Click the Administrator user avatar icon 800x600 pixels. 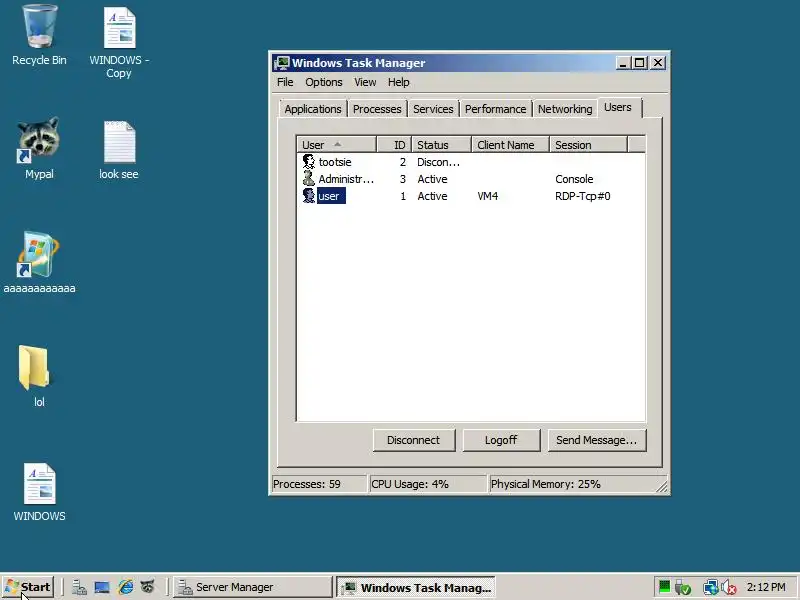pyautogui.click(x=309, y=179)
